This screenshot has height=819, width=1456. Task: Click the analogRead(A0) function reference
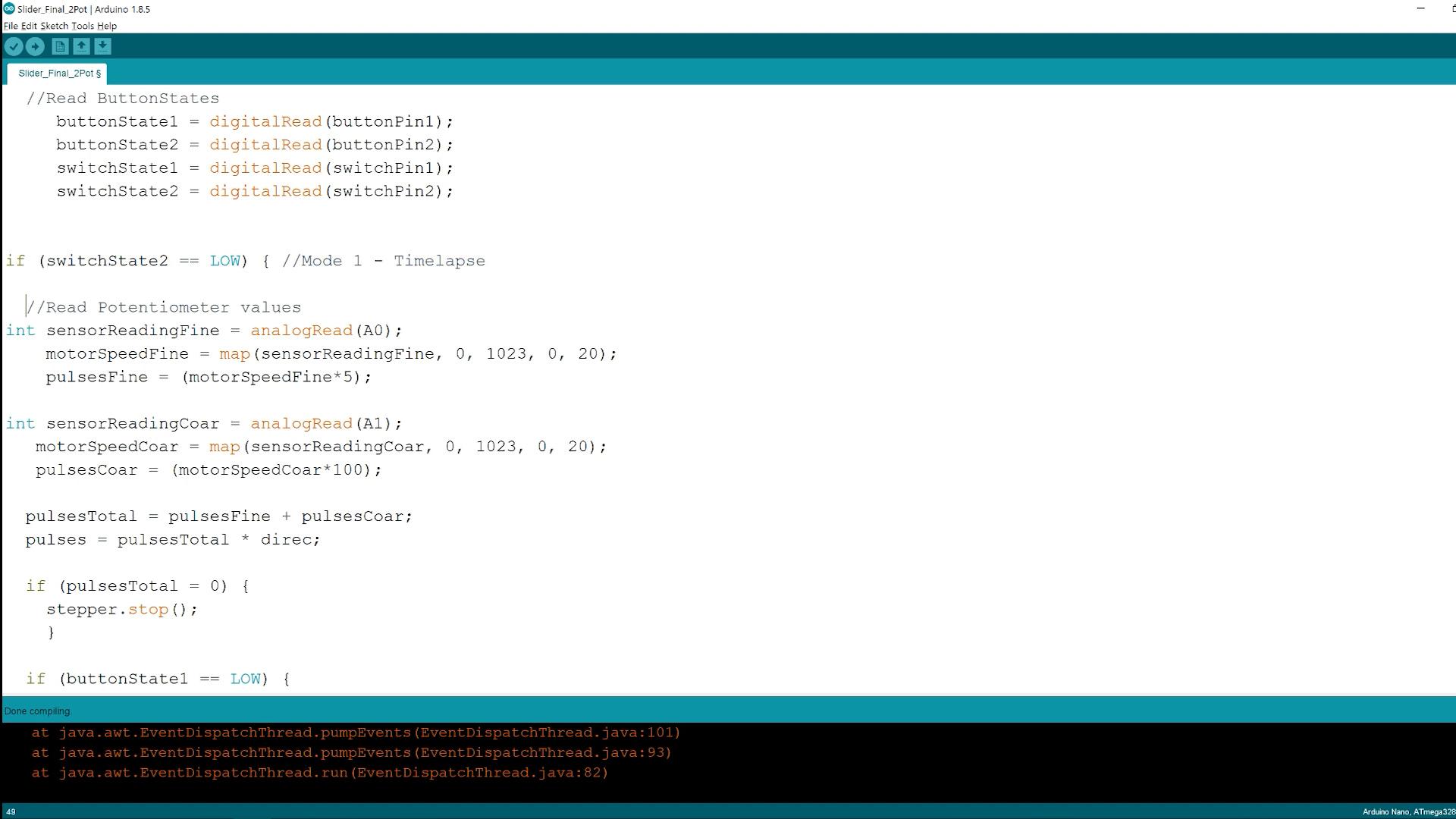(300, 330)
